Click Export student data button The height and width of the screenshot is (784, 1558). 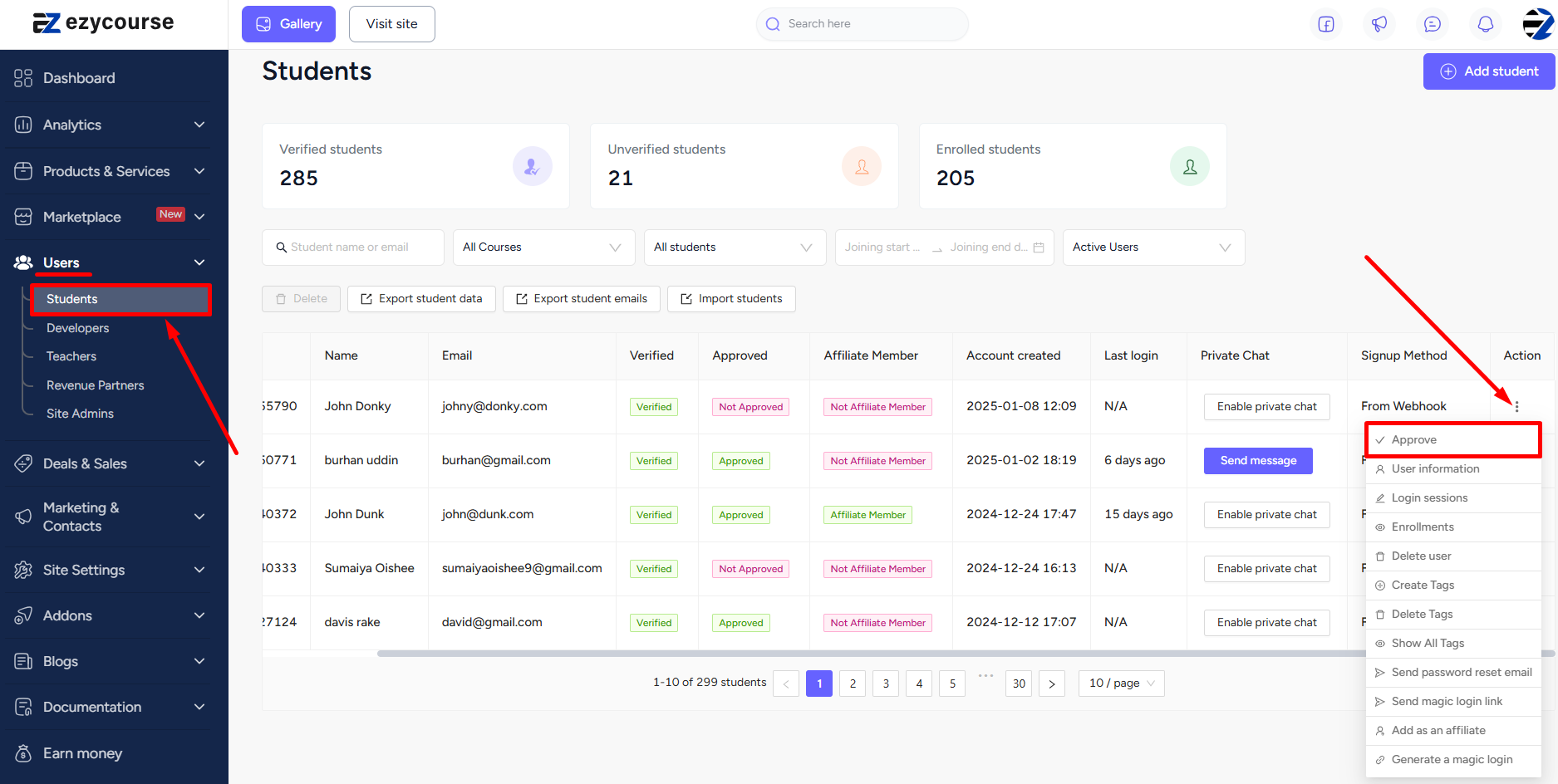click(421, 299)
